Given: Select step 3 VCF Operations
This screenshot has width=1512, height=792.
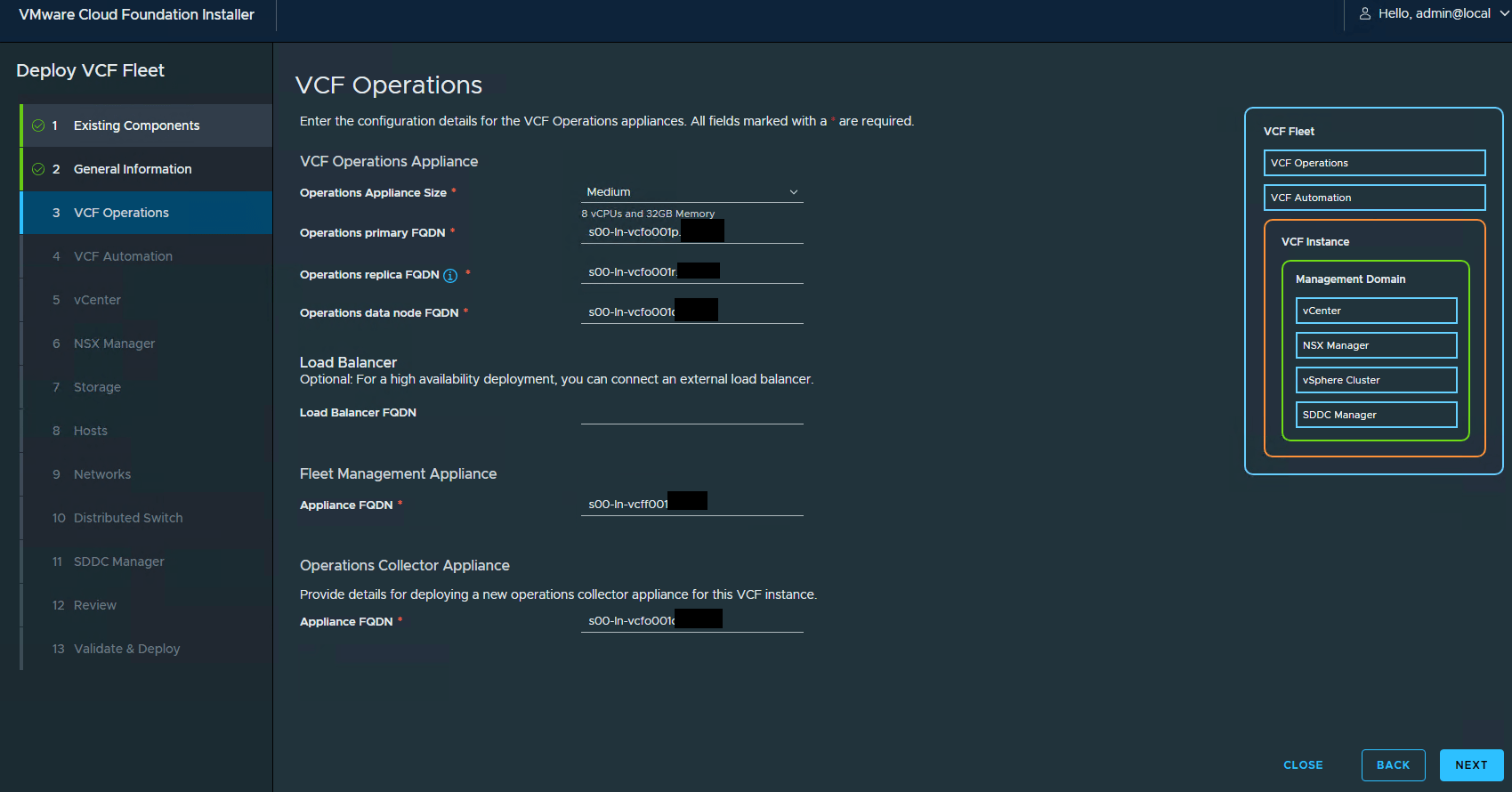Looking at the screenshot, I should pos(147,213).
